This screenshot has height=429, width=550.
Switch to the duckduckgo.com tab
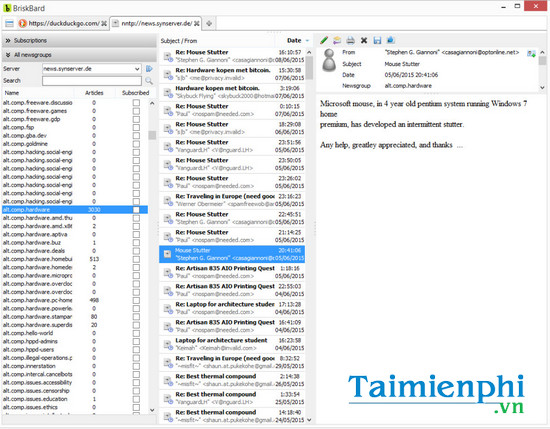click(x=63, y=24)
